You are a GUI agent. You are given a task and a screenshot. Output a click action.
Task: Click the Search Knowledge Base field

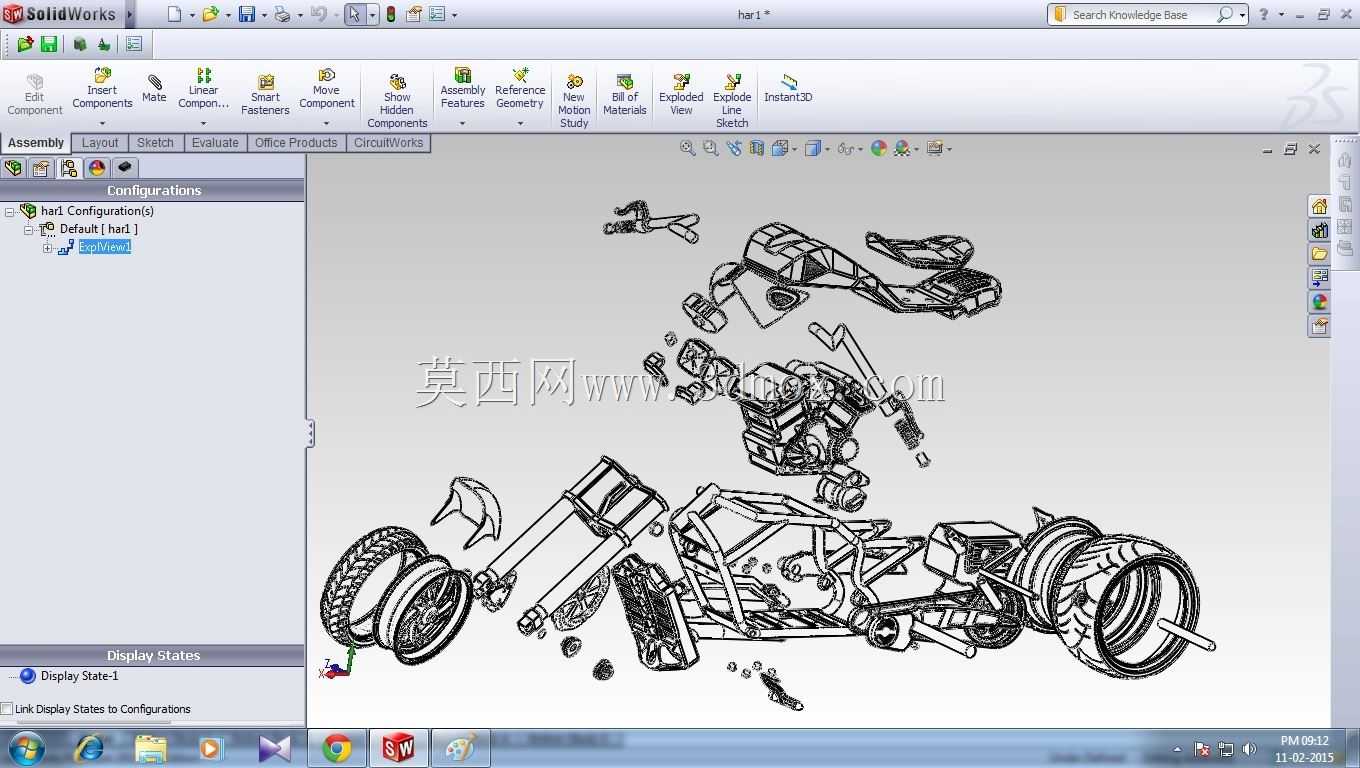coord(1140,15)
